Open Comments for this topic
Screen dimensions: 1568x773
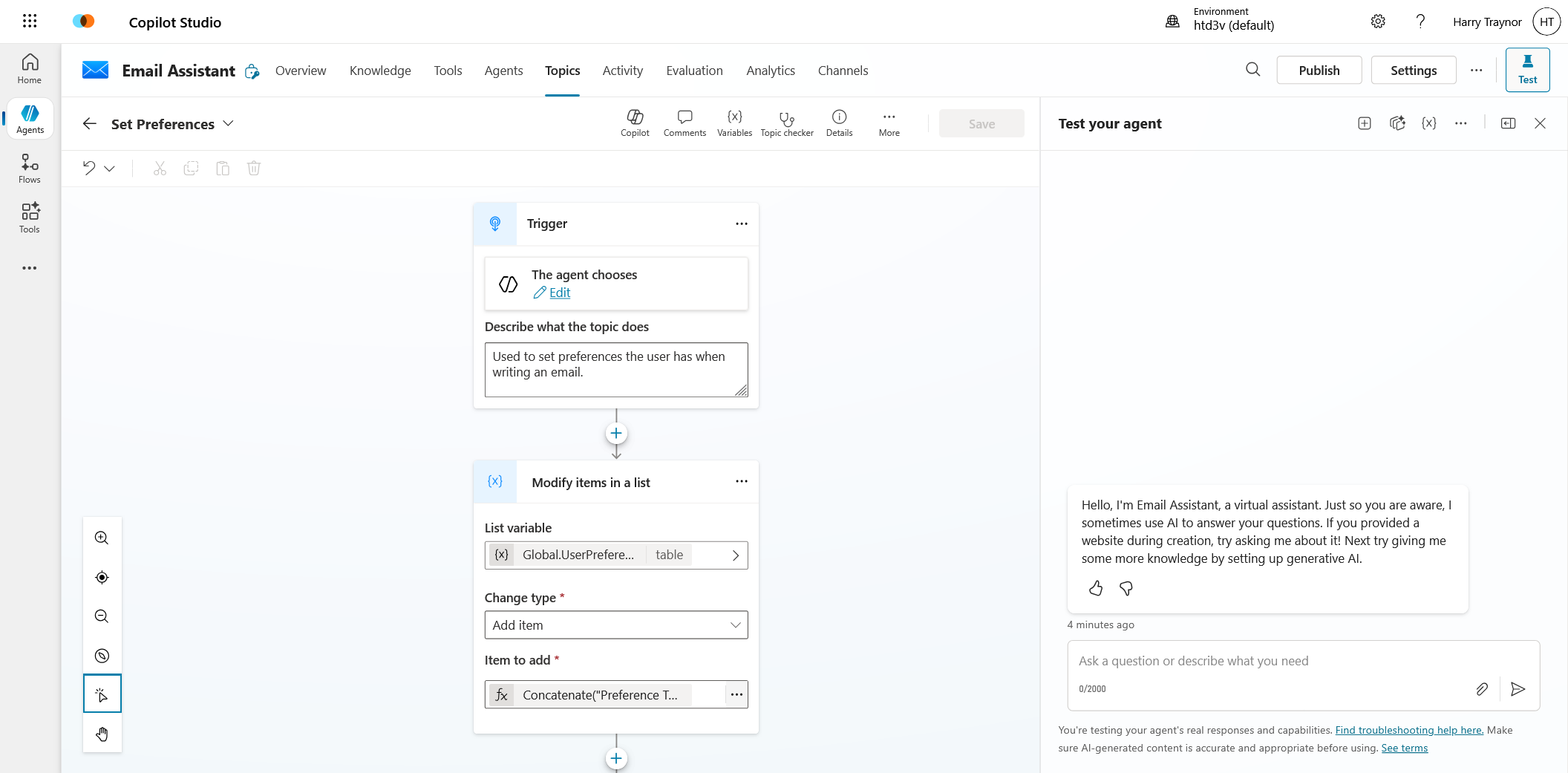pos(685,123)
